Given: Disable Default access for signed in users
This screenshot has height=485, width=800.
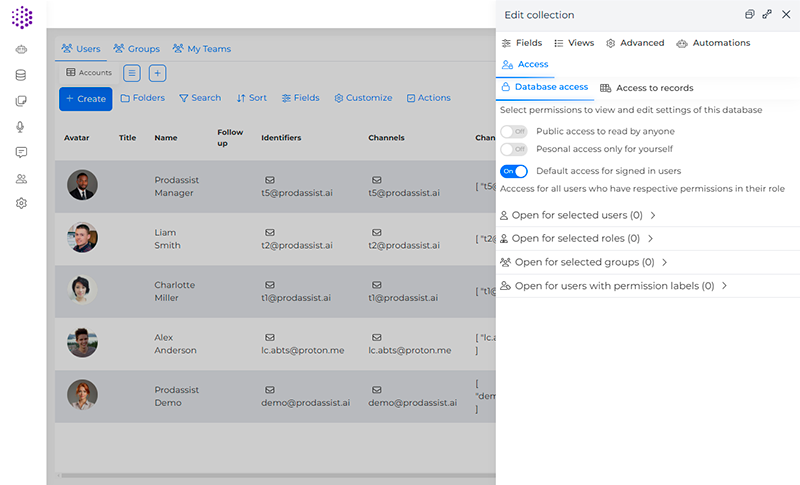Looking at the screenshot, I should (513, 171).
